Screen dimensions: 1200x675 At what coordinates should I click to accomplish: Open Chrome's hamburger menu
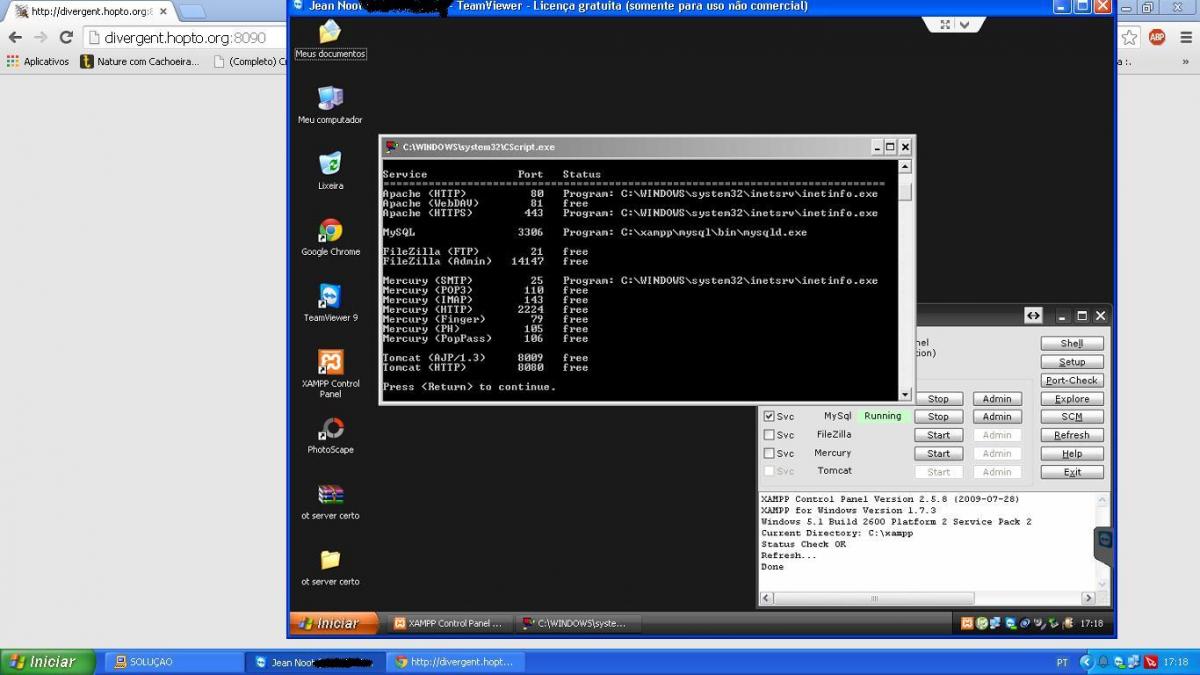pos(1185,37)
